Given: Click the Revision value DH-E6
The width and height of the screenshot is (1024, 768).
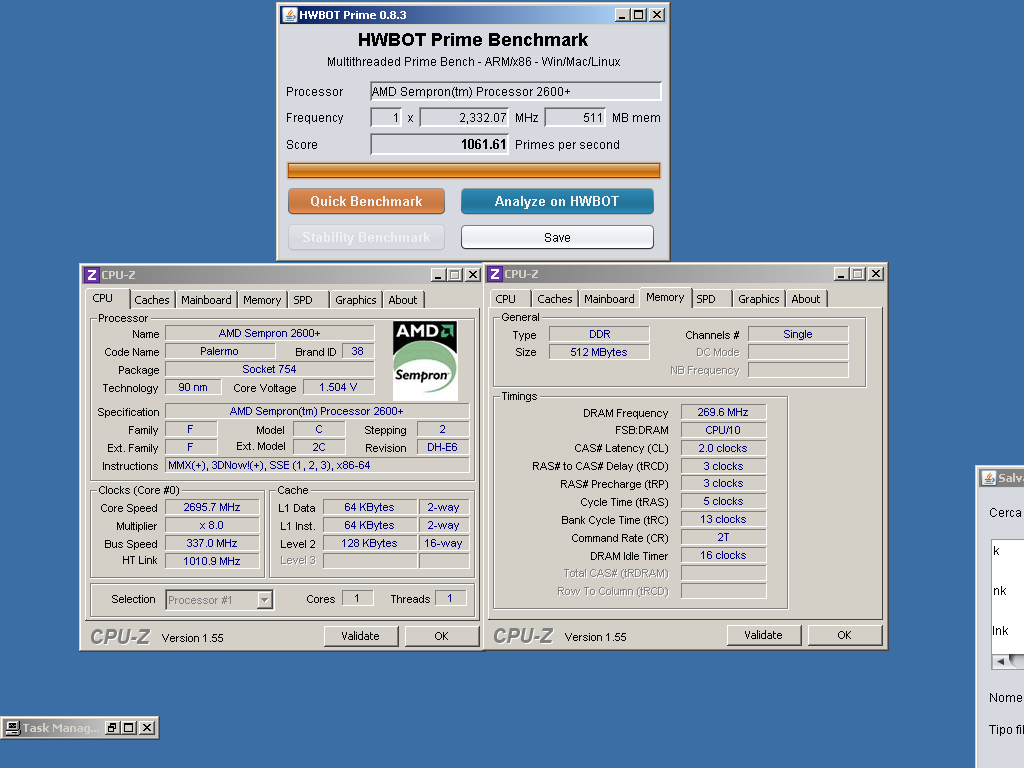Looking at the screenshot, I should click(x=443, y=447).
